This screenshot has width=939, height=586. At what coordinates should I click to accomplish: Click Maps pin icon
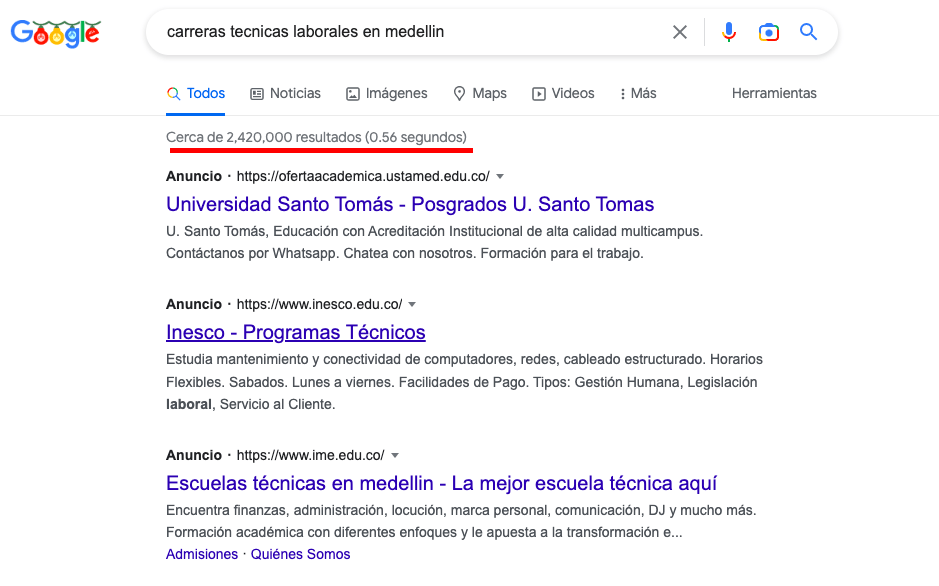459,94
